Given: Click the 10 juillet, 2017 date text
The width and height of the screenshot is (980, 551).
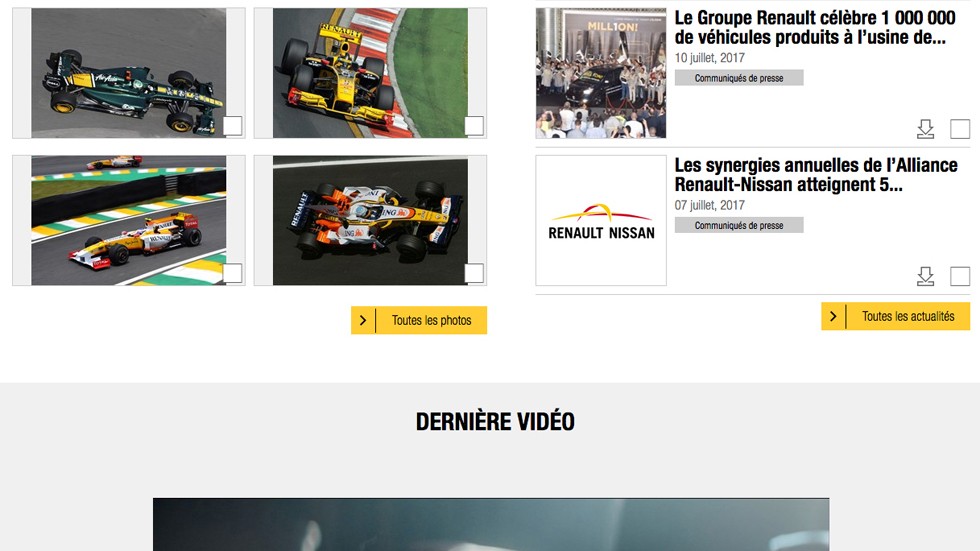Looking at the screenshot, I should [x=709, y=57].
